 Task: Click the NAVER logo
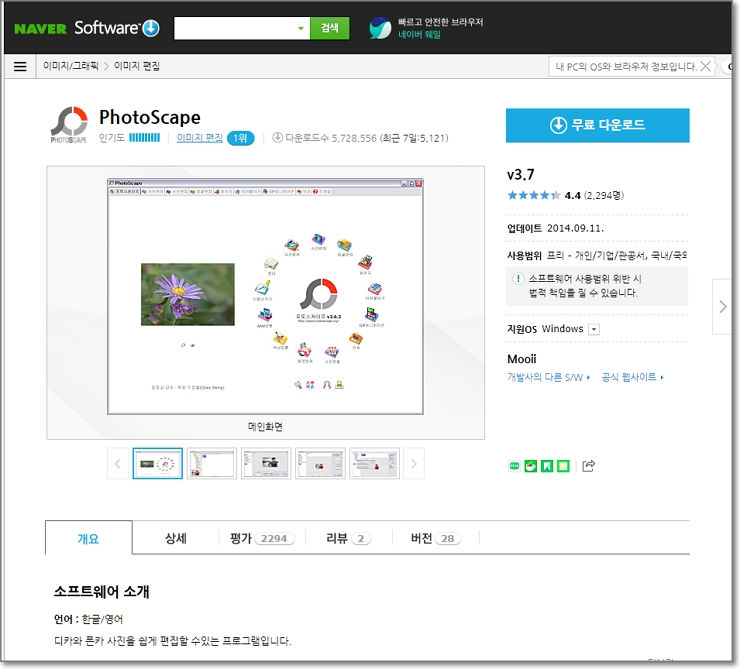(41, 29)
